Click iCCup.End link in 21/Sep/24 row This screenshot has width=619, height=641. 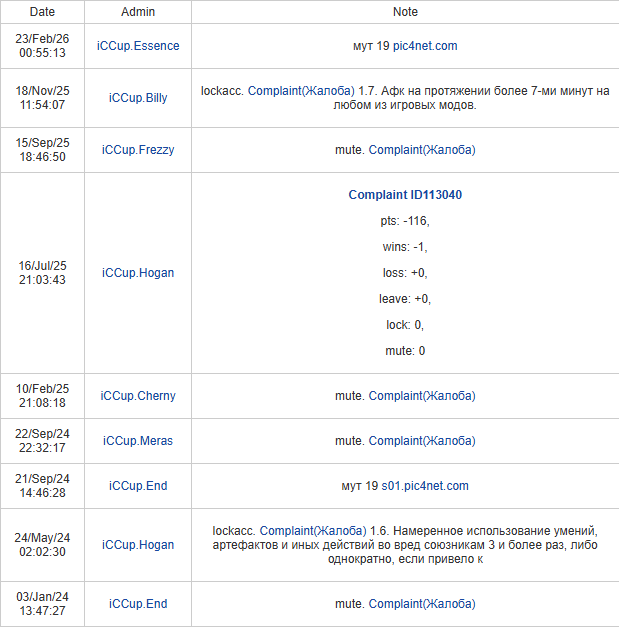point(138,486)
